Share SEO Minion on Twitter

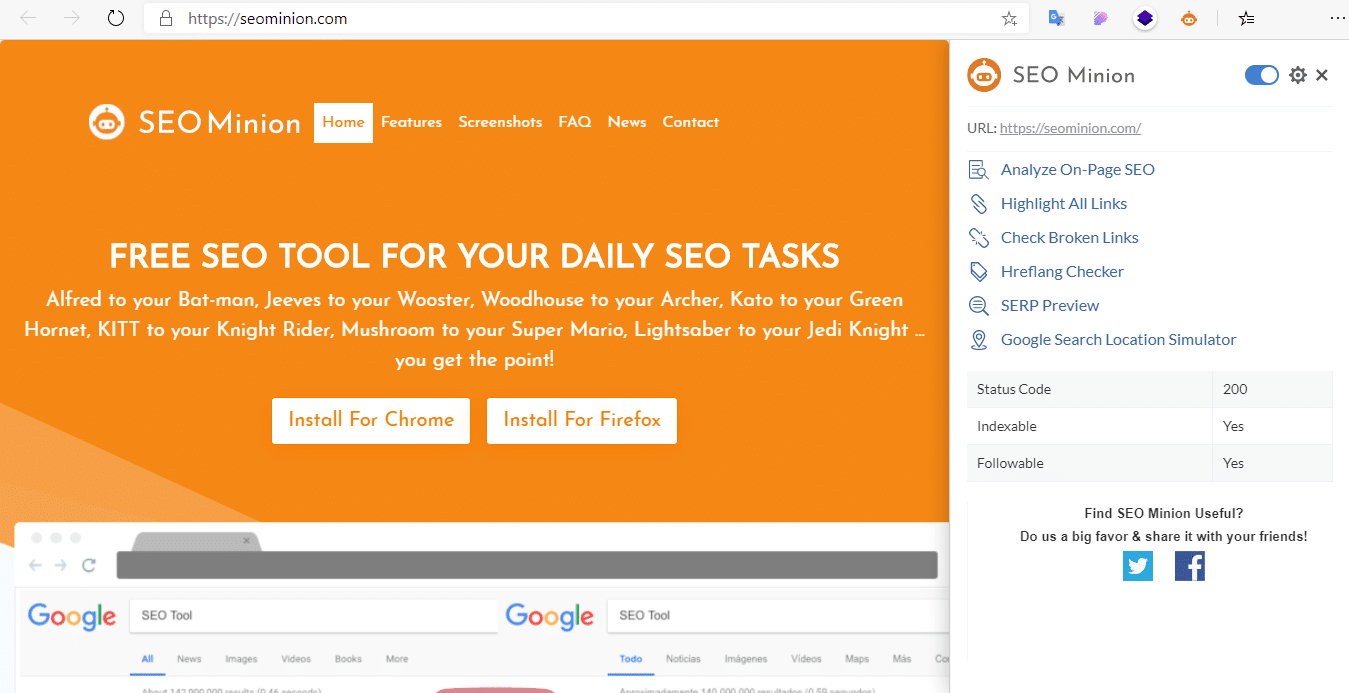coord(1138,566)
